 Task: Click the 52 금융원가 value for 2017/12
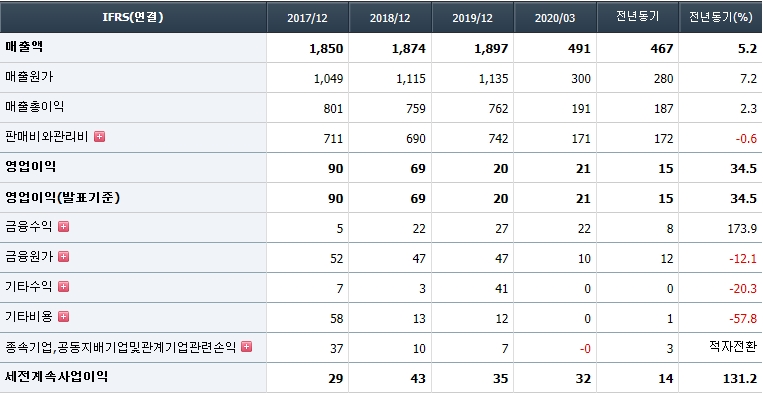coord(336,258)
